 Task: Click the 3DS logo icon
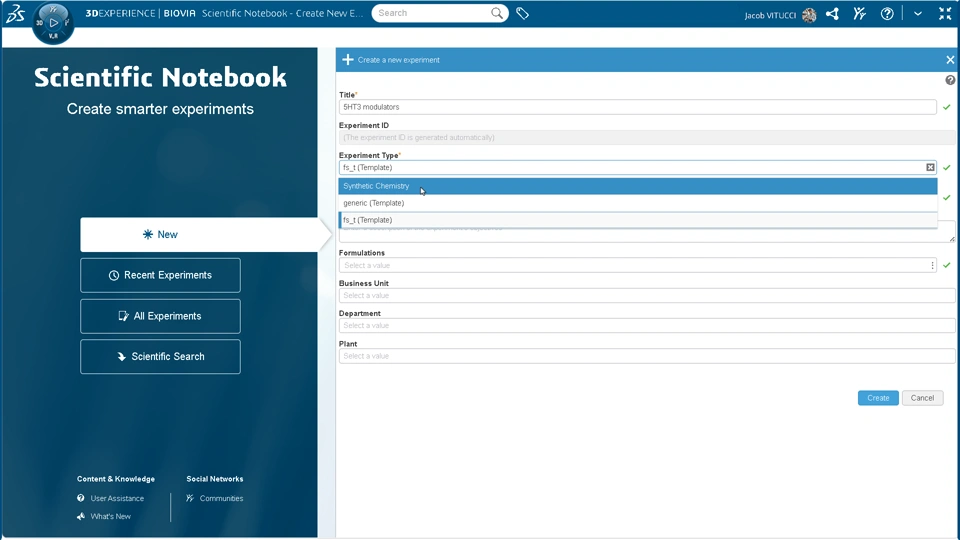pos(15,13)
